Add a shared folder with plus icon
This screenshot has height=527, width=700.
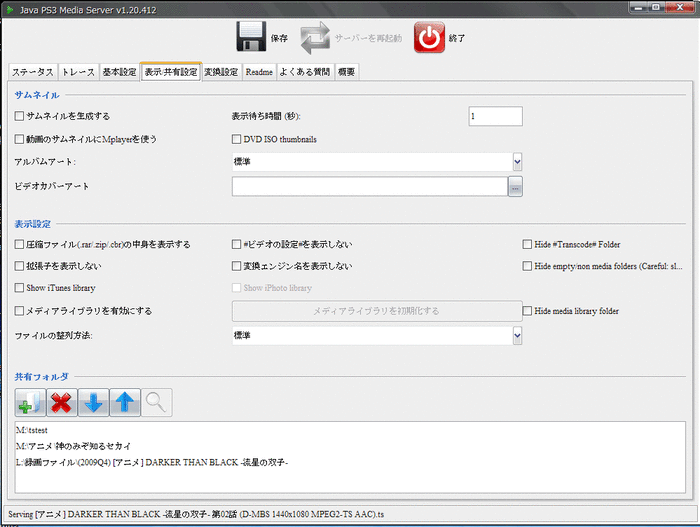click(30, 402)
